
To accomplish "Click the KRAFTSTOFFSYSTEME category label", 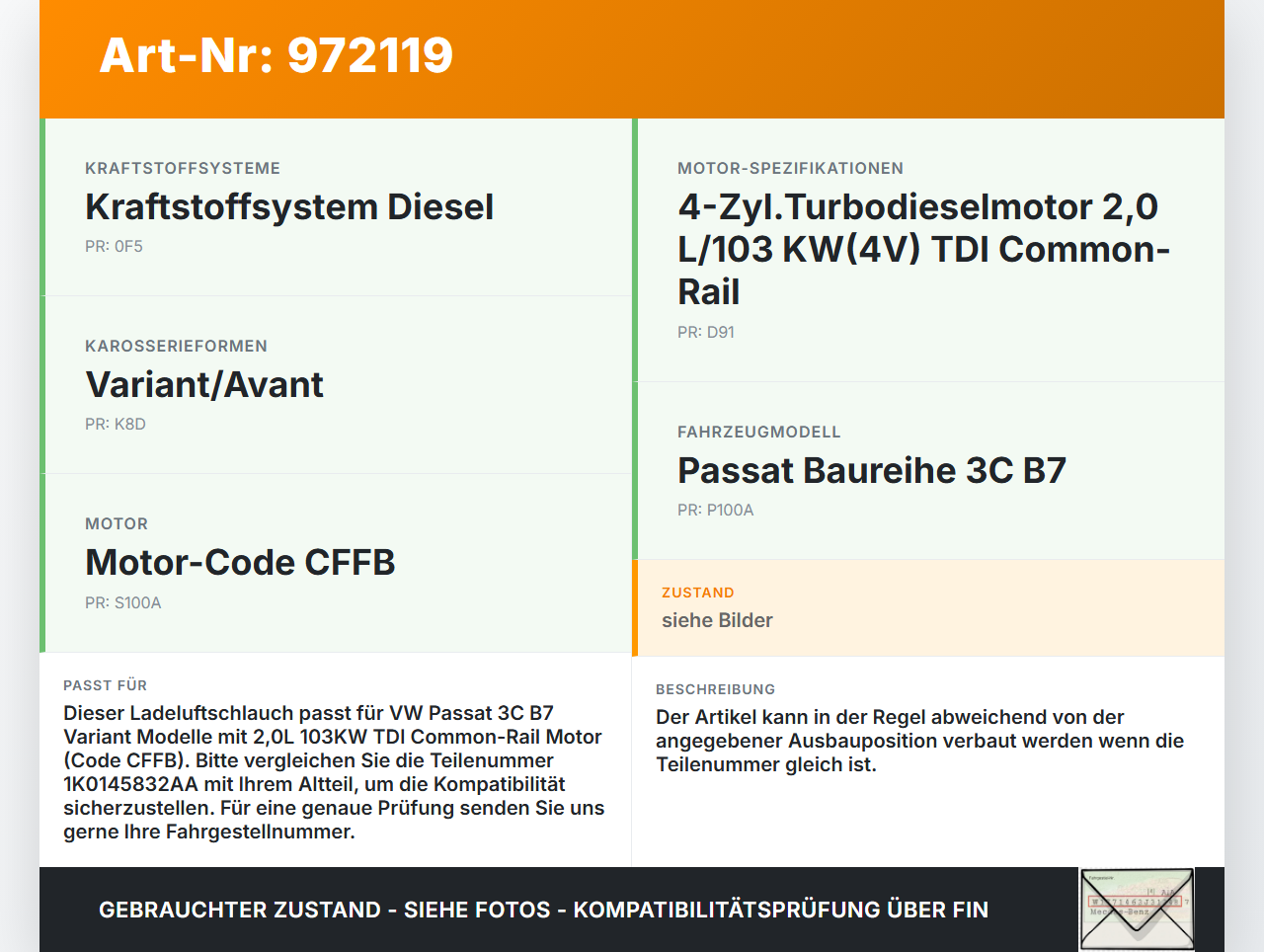I will pyautogui.click(x=183, y=169).
